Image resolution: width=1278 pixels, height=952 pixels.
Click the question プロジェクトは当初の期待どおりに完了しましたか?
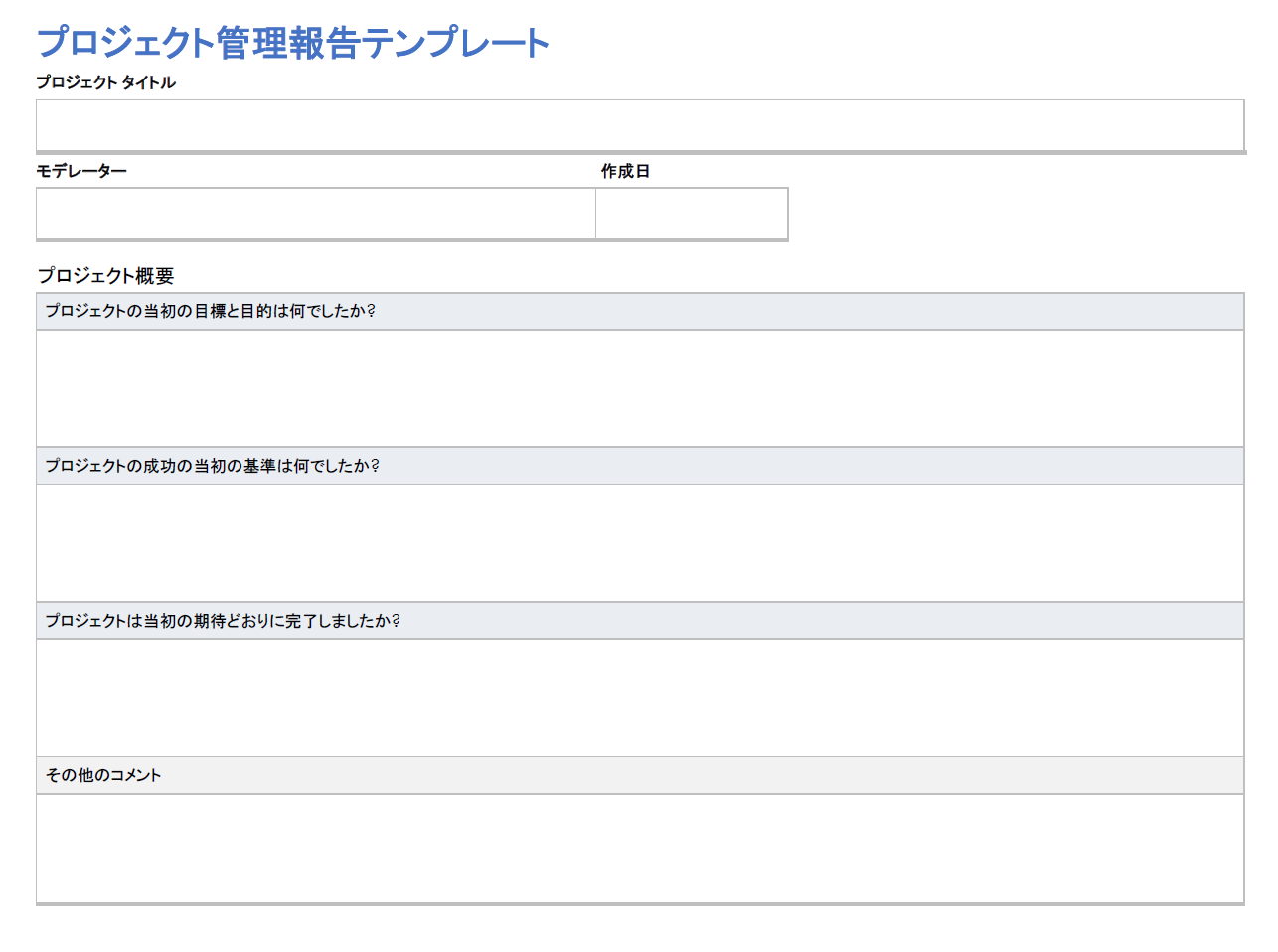pyautogui.click(x=223, y=621)
